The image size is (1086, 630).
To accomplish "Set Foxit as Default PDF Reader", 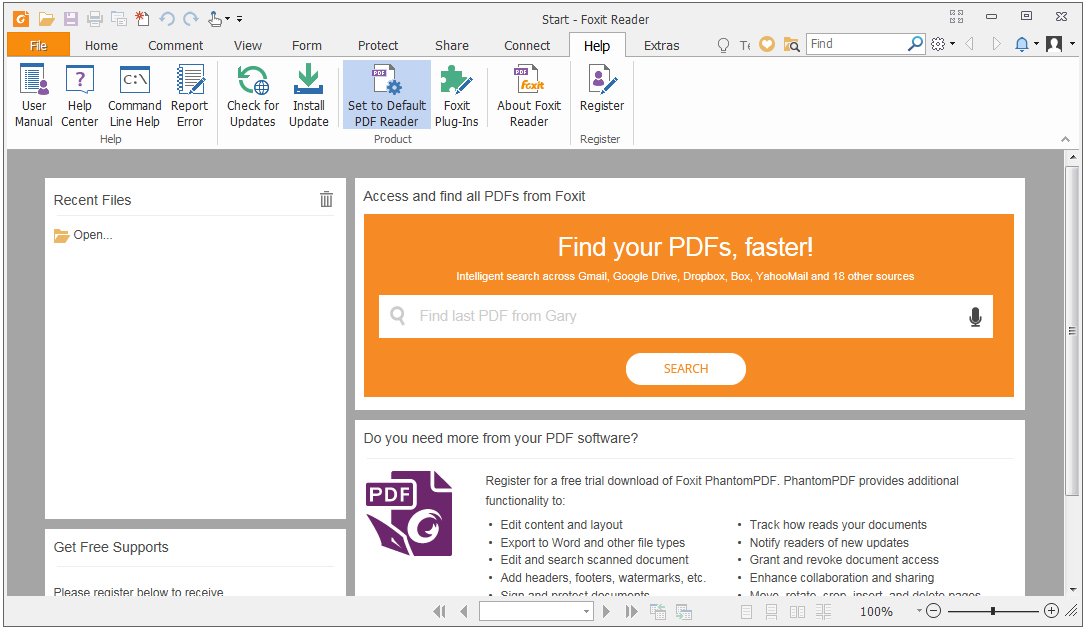I will tap(386, 96).
